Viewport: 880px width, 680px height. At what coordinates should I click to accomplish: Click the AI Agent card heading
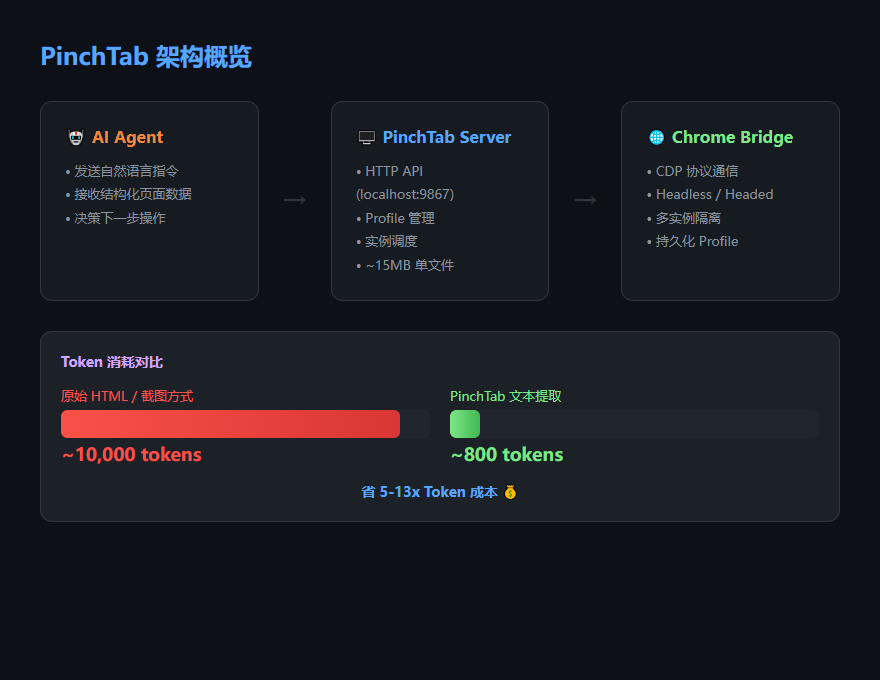pyautogui.click(x=127, y=138)
